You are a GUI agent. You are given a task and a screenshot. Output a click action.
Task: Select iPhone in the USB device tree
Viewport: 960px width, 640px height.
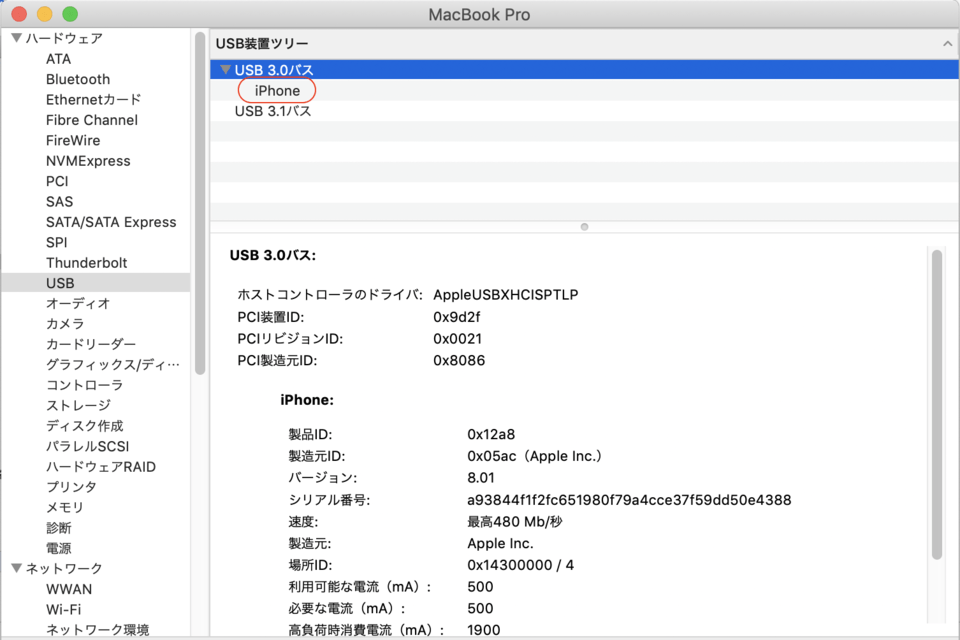point(277,91)
